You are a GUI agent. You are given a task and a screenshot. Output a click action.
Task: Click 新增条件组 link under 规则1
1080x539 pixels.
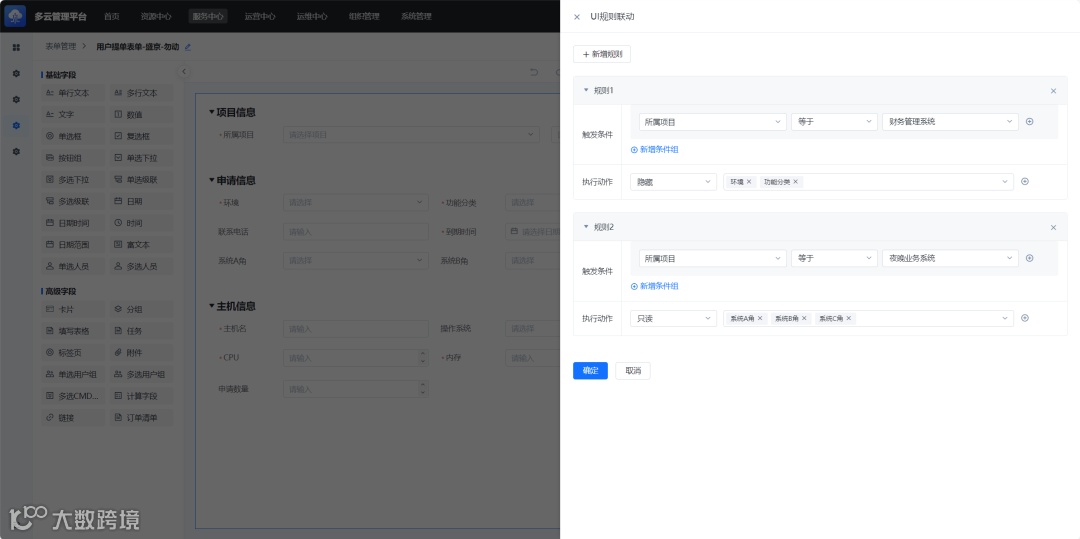pos(654,149)
